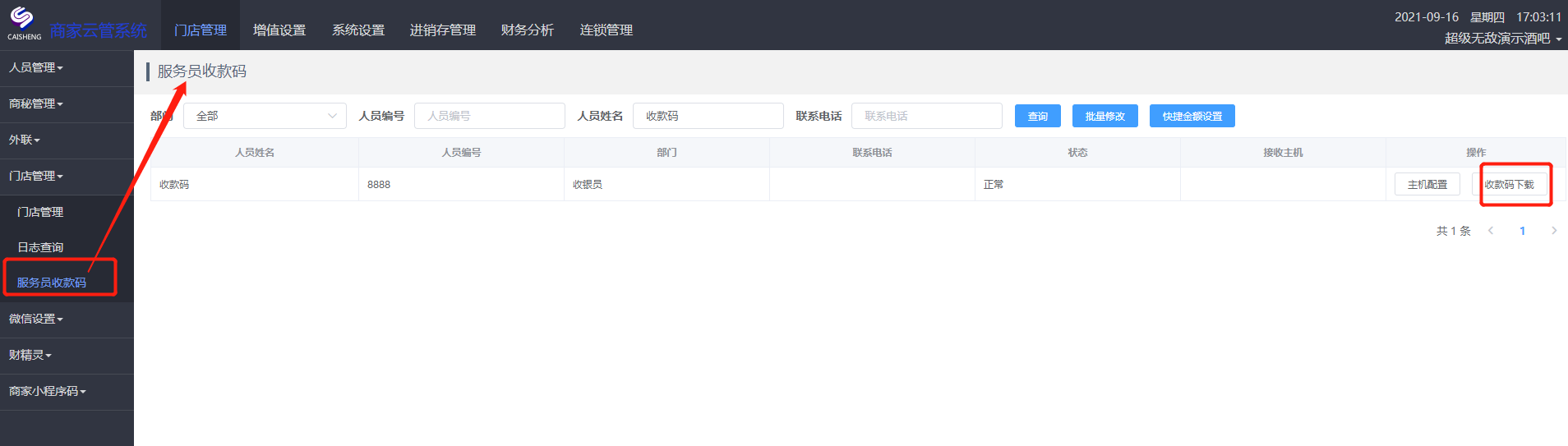Open the 部门 dropdown showing 全部
Screen dimensions: 1568x446
coord(265,116)
